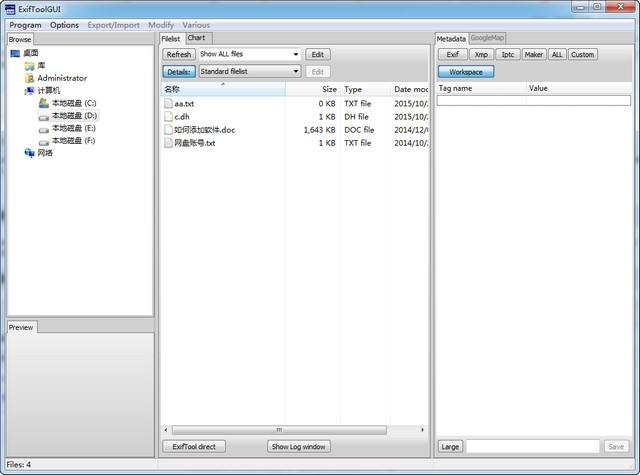Select the 本地磁盘 (E:) drive in tree
Image resolution: width=640 pixels, height=475 pixels.
click(73, 129)
